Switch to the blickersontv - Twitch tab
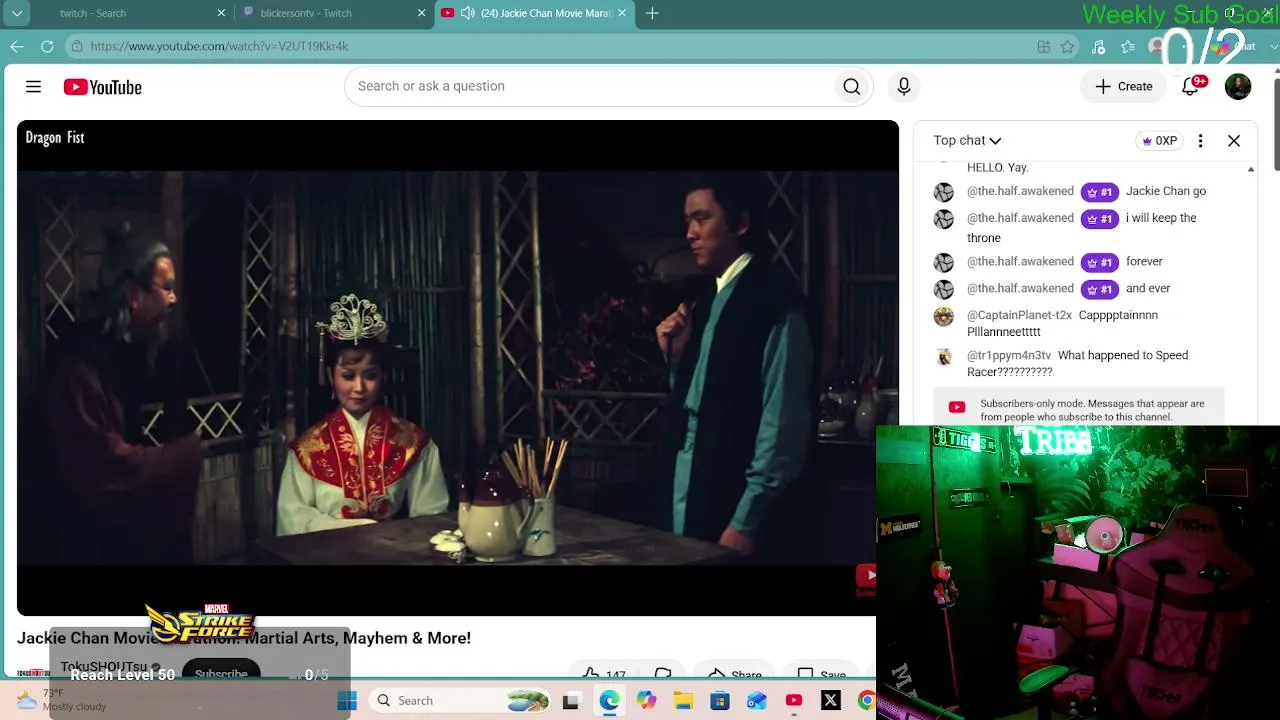Viewport: 1280px width, 720px height. pos(335,13)
